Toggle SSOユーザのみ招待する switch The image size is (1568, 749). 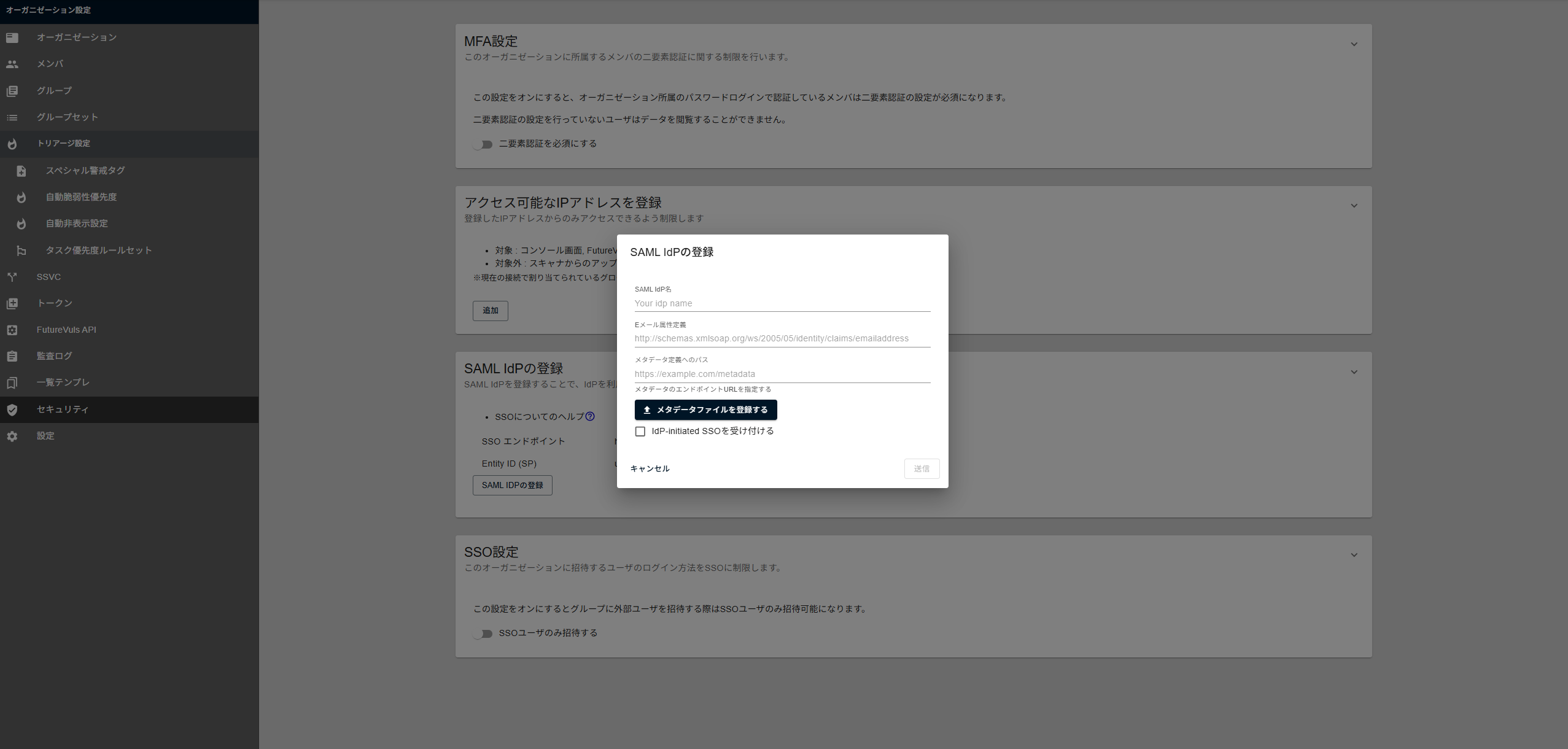[483, 634]
